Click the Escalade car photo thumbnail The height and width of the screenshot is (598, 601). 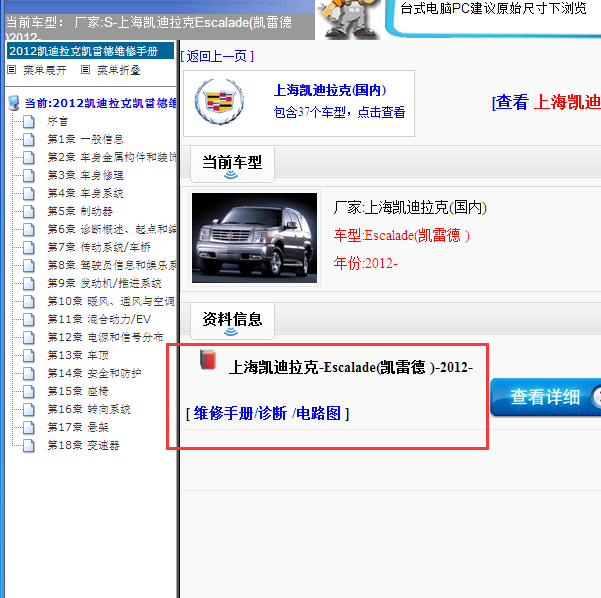pyautogui.click(x=255, y=238)
